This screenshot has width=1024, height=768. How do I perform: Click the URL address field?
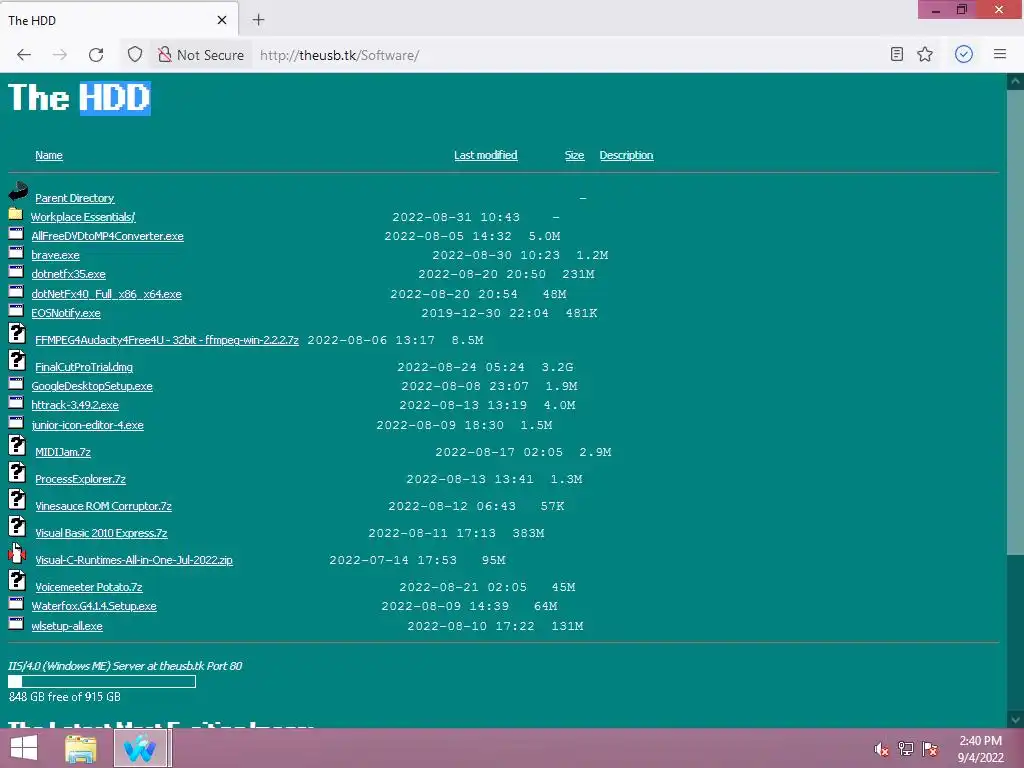click(x=568, y=55)
